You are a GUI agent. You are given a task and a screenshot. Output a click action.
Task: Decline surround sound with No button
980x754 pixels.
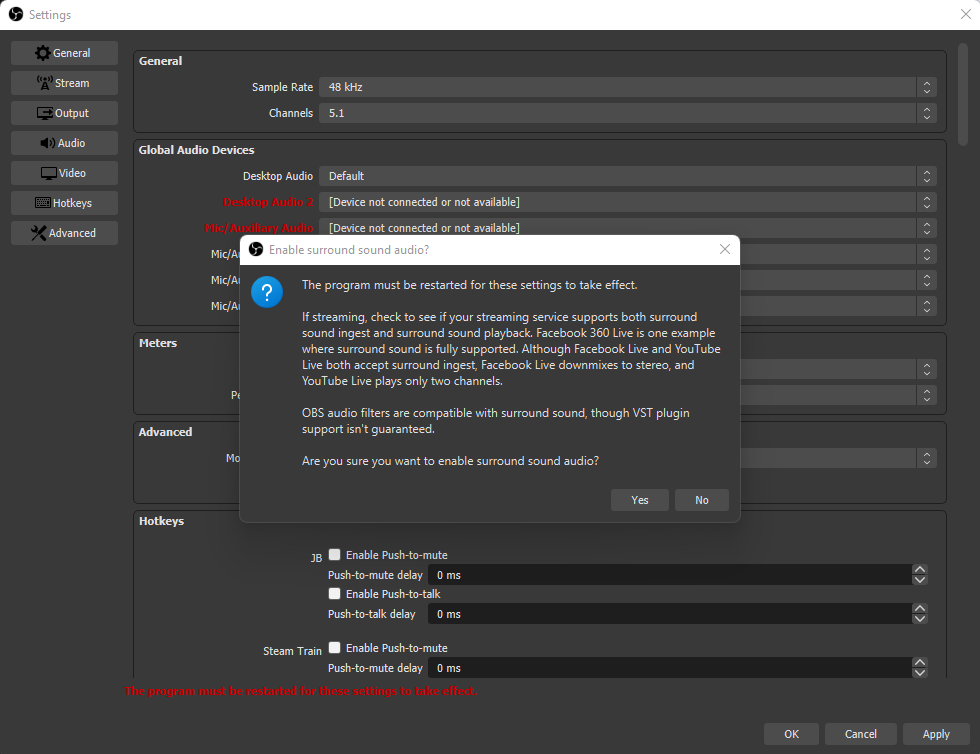pos(702,500)
